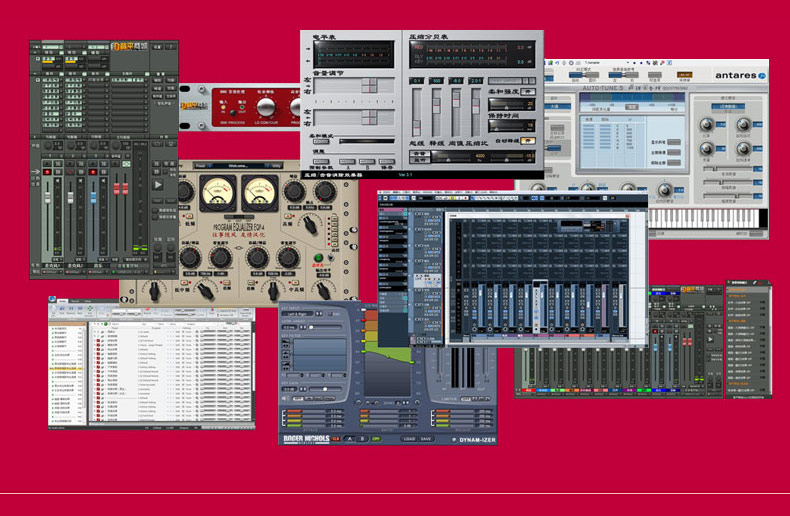Click the piano keyboard in Auto-Tune window

pos(708,217)
